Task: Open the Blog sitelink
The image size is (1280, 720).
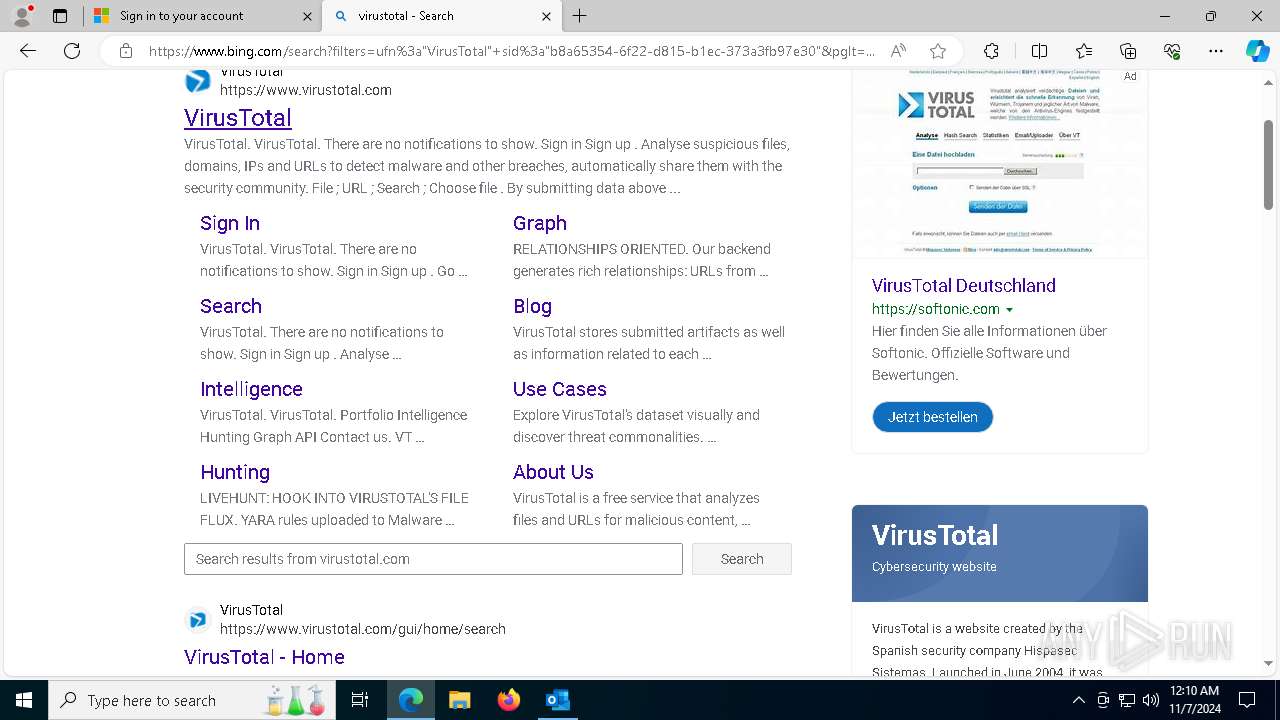Action: click(532, 306)
